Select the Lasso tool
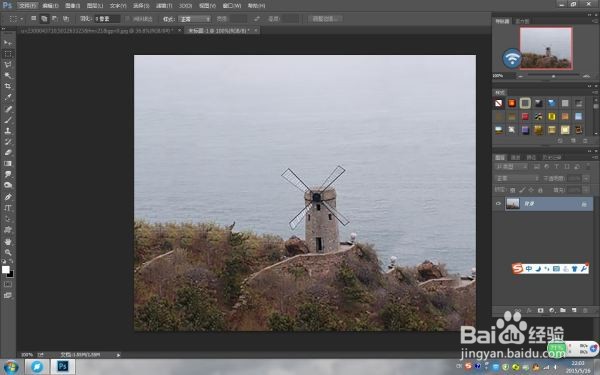The width and height of the screenshot is (600, 375). tap(8, 65)
